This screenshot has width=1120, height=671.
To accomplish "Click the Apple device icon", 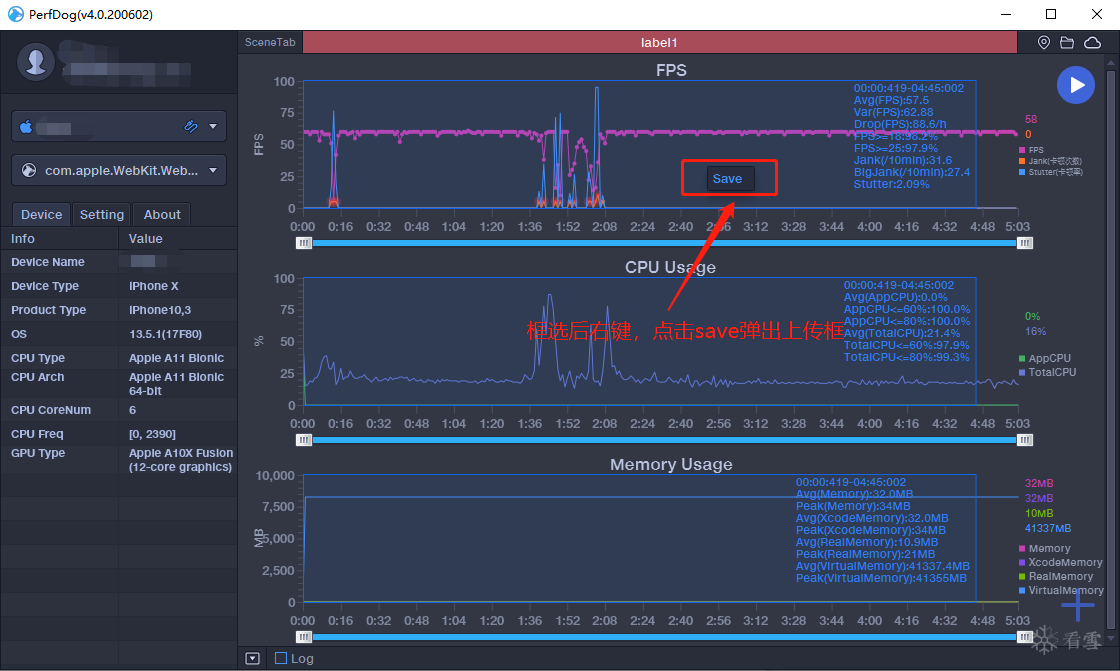I will click(26, 126).
